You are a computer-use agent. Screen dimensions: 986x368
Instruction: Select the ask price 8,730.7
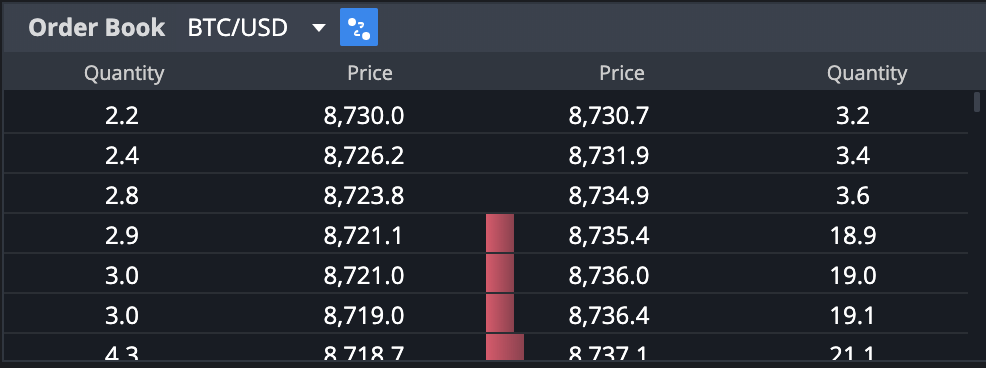(609, 116)
